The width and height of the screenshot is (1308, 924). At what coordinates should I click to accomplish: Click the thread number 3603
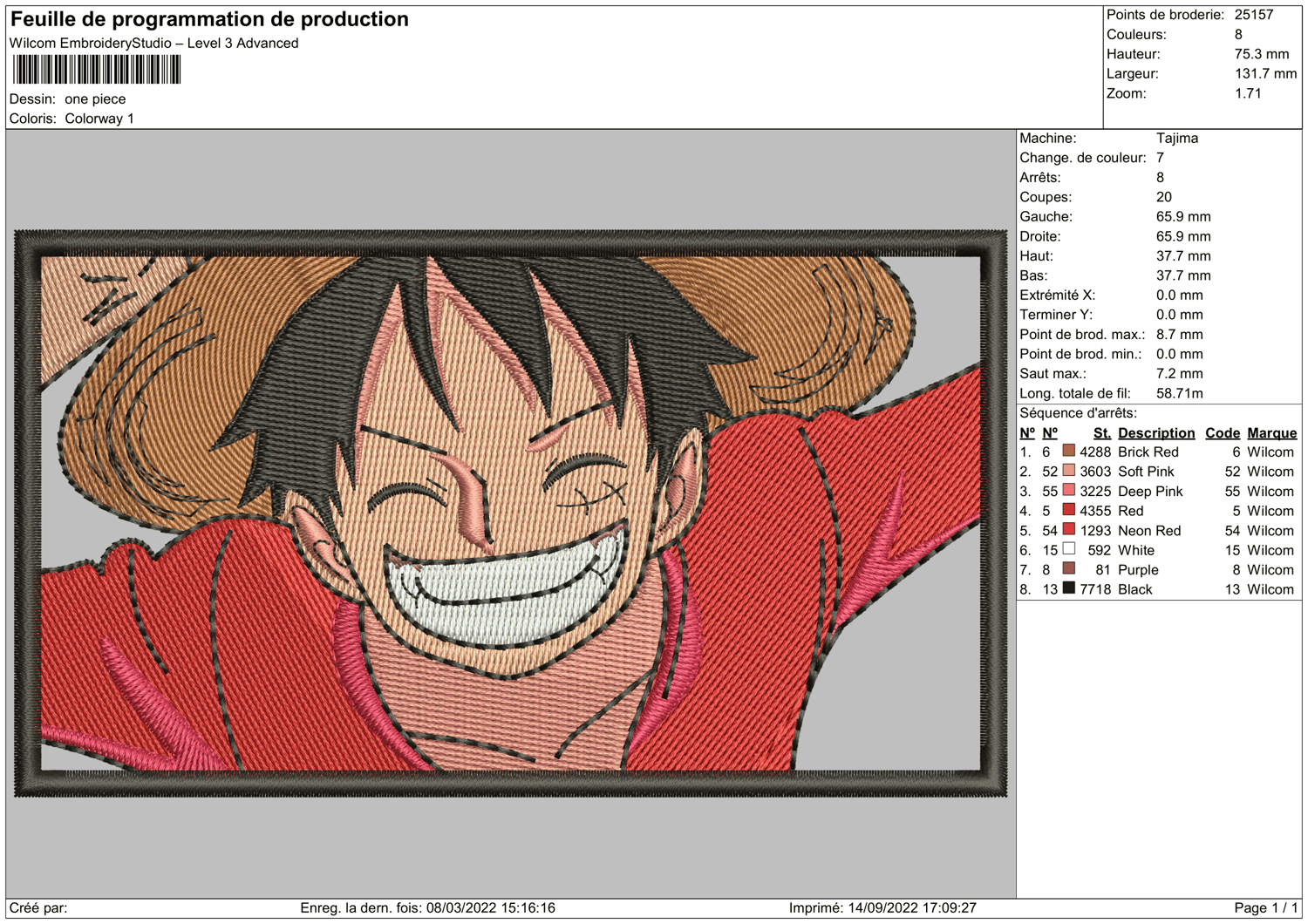(x=1095, y=472)
